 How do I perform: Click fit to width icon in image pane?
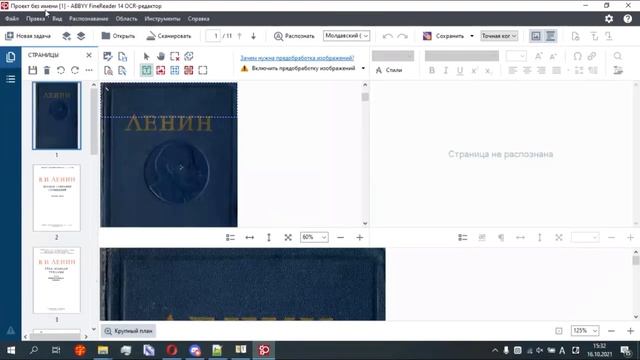point(249,237)
